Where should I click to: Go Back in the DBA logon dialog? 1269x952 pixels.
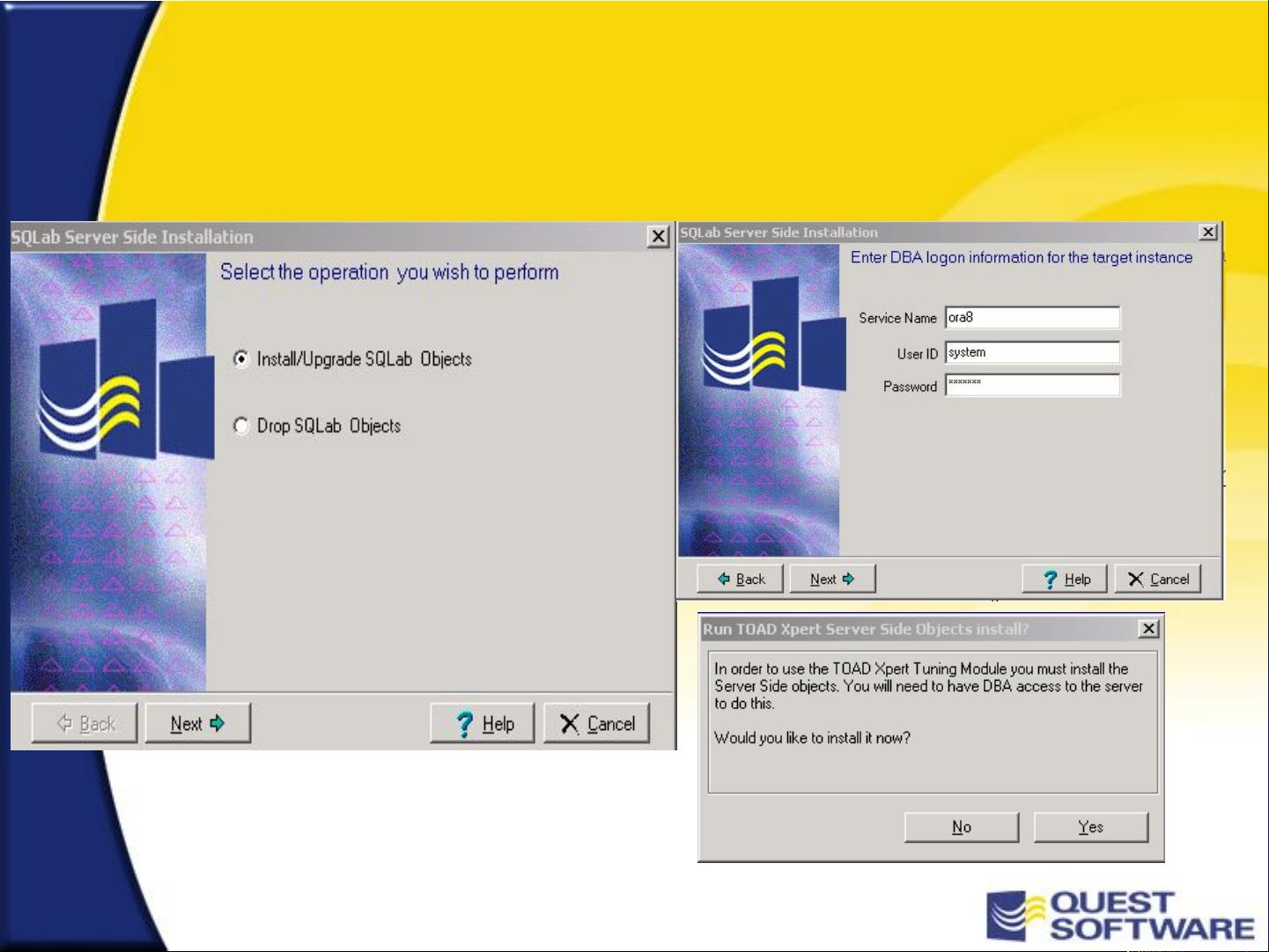740,579
